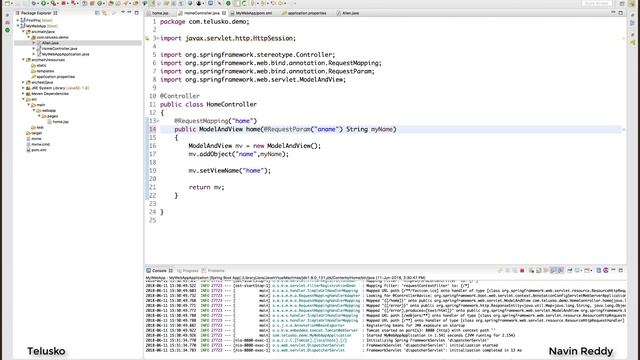Collapse the com.telusko.demo package
The height and width of the screenshot is (360, 640).
coord(29,37)
